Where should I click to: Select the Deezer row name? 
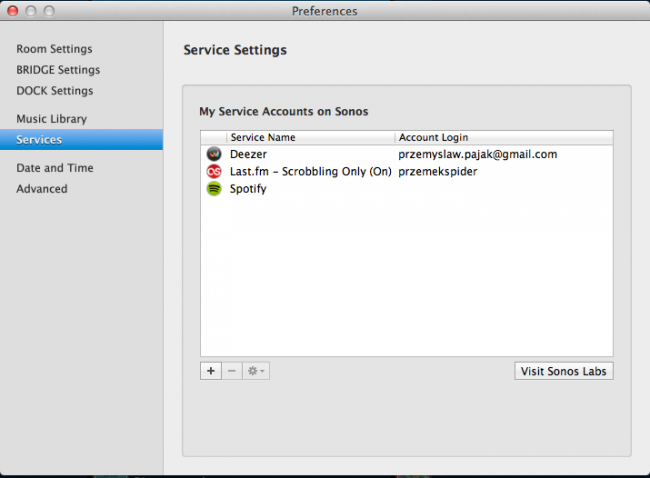click(248, 154)
